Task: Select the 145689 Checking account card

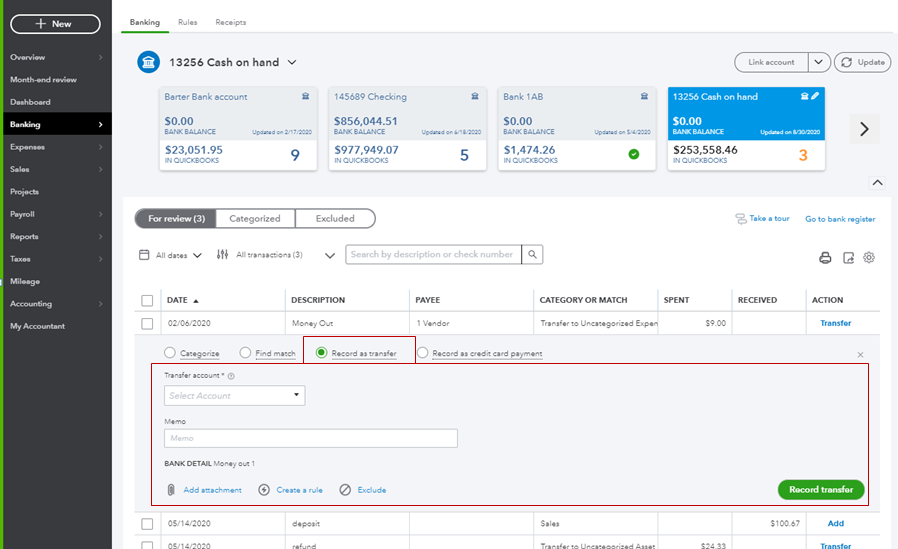Action: [x=408, y=129]
